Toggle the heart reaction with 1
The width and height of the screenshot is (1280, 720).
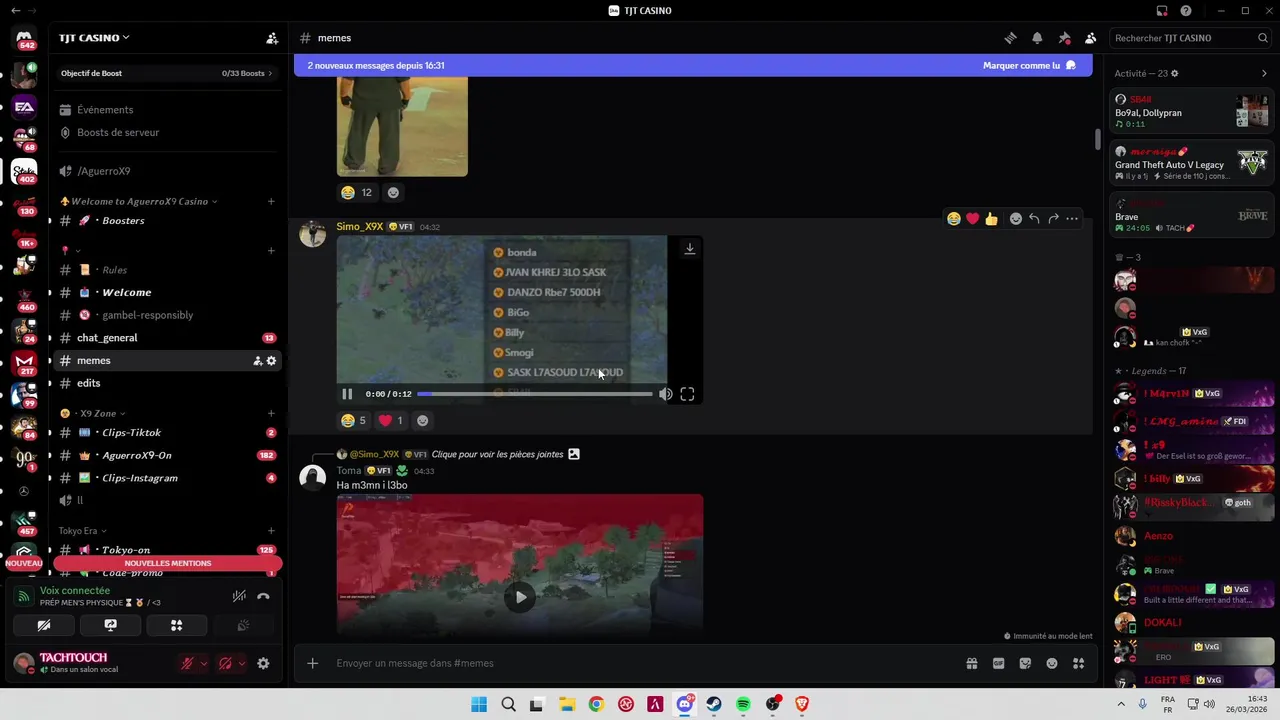[391, 421]
